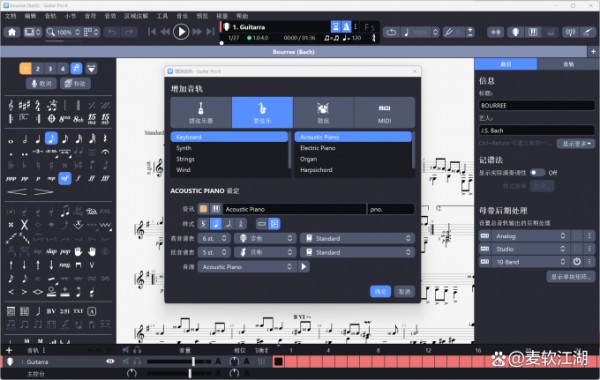The image size is (600, 380).
Task: Open the Analog mastering dropdown
Action: pos(530,236)
